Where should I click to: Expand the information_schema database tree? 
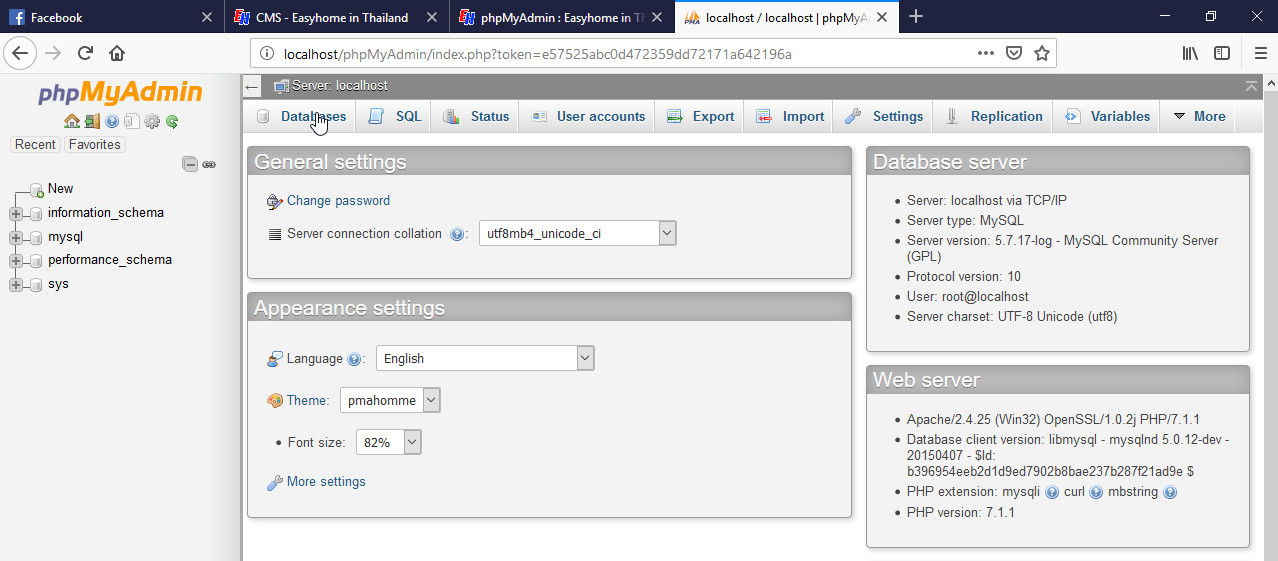click(15, 213)
